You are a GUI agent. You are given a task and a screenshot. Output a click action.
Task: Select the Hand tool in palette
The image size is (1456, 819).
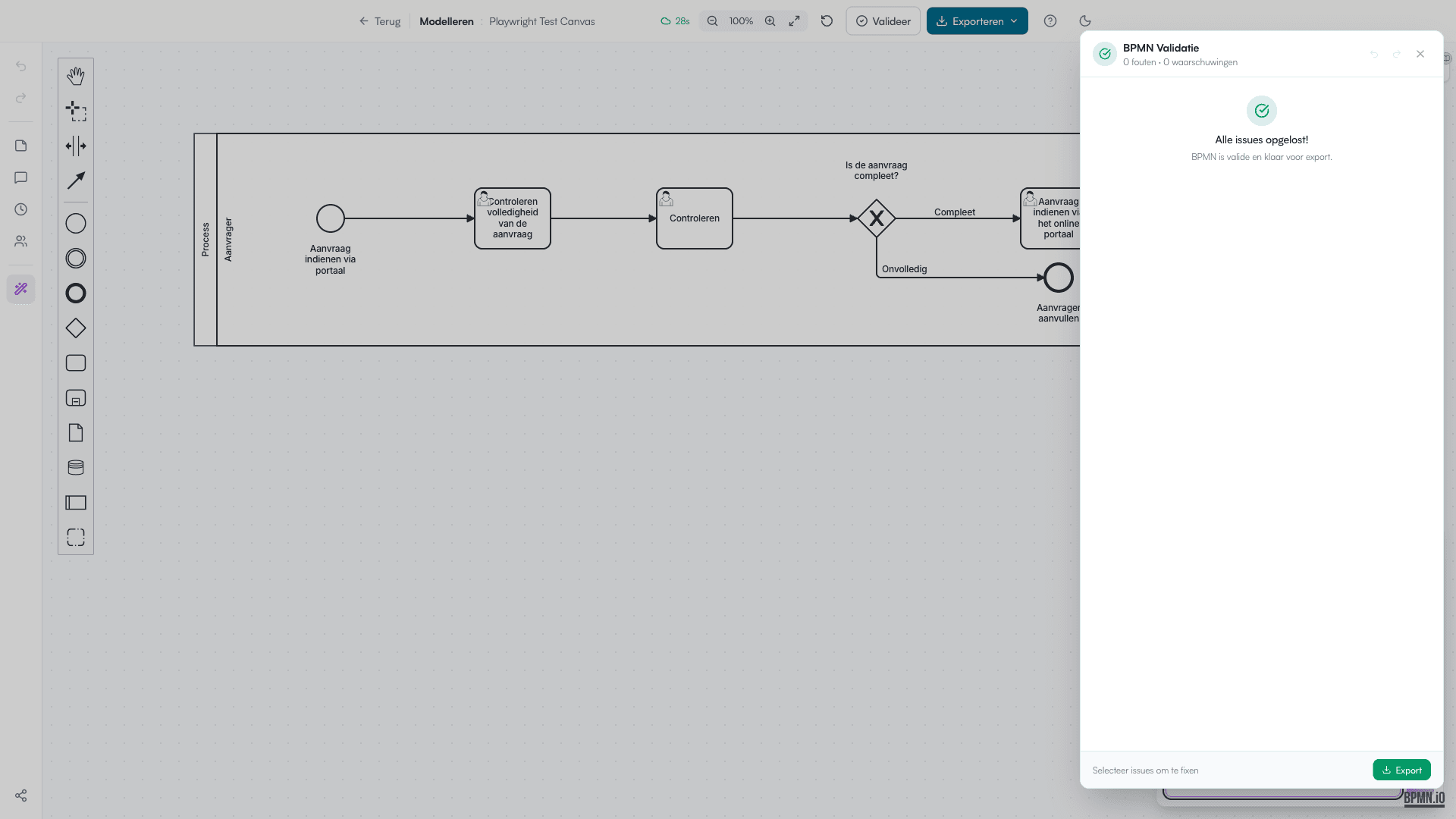[x=76, y=76]
